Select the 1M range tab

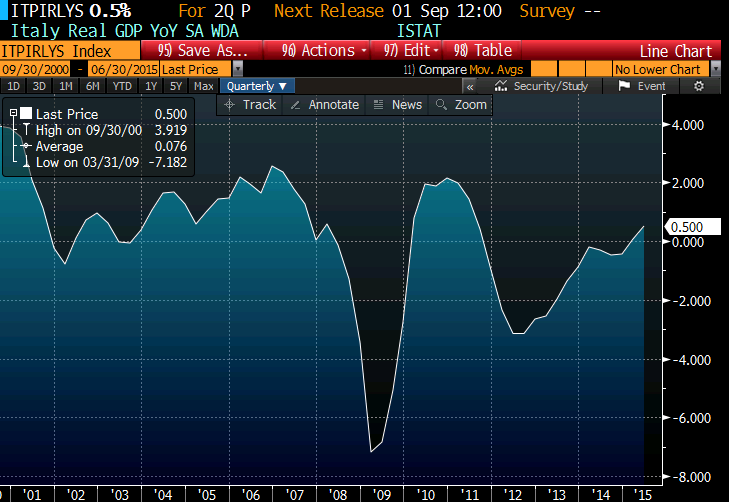click(x=66, y=86)
